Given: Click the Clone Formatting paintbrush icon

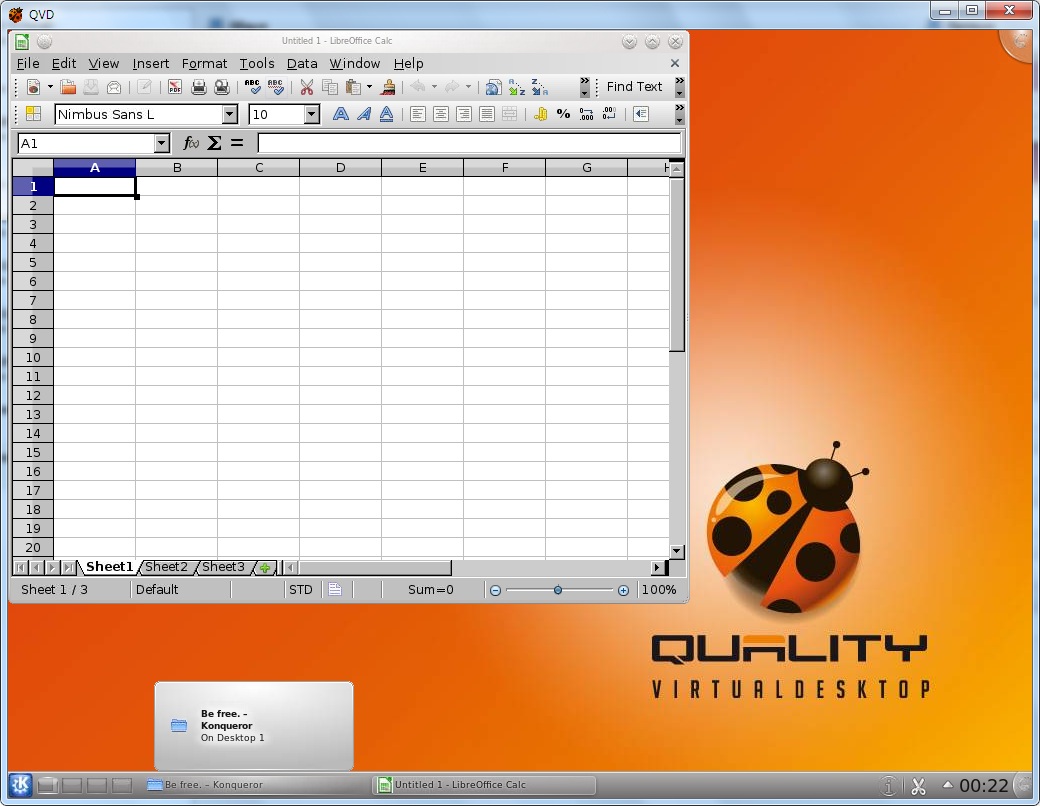Looking at the screenshot, I should [x=388, y=87].
